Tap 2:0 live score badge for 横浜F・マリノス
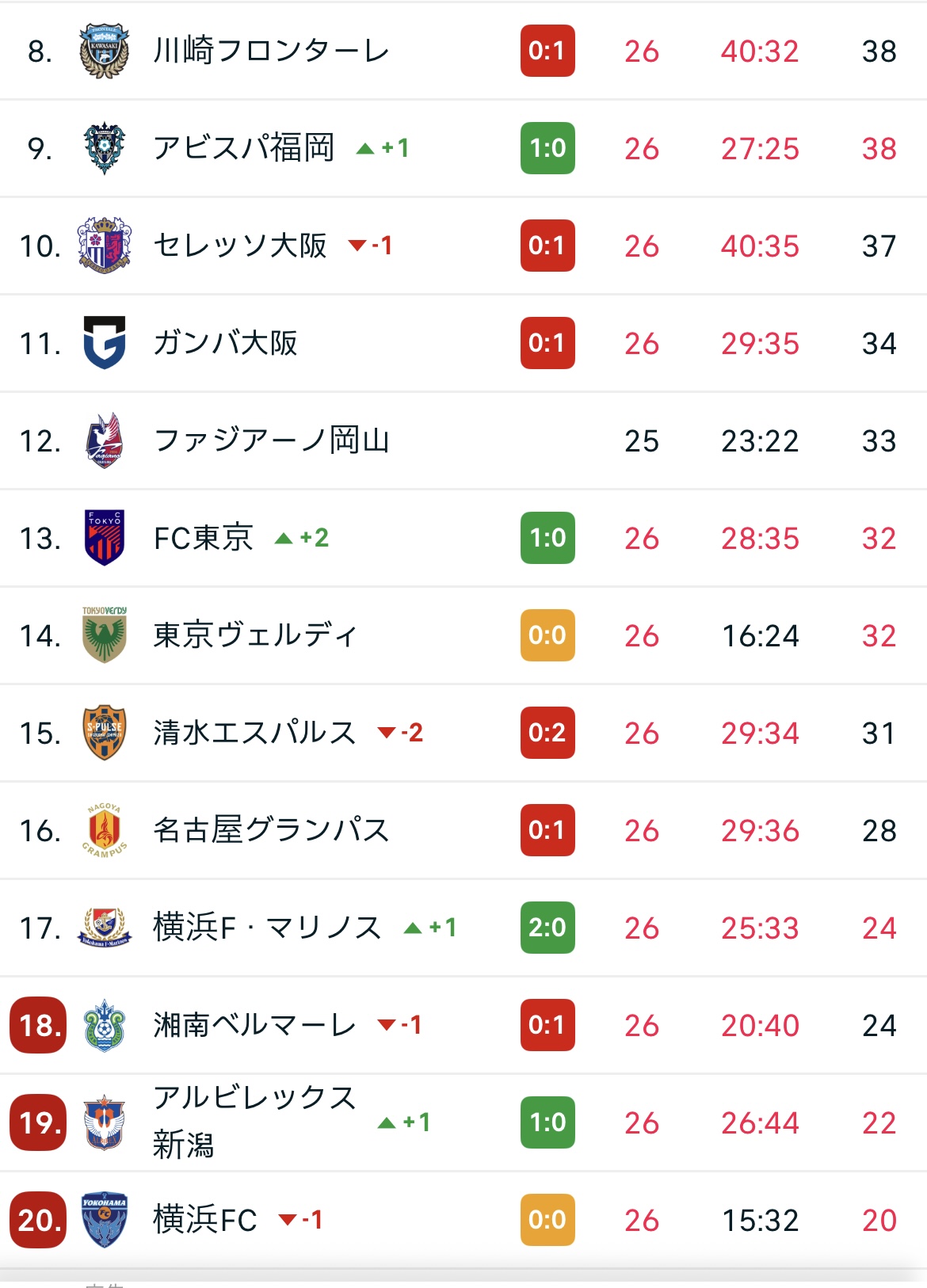This screenshot has width=927, height=1288. click(x=547, y=928)
